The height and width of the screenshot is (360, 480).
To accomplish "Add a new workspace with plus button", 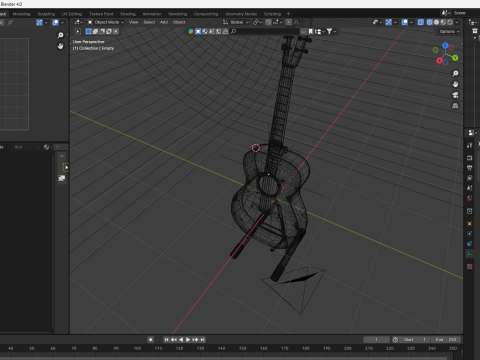I will click(288, 14).
